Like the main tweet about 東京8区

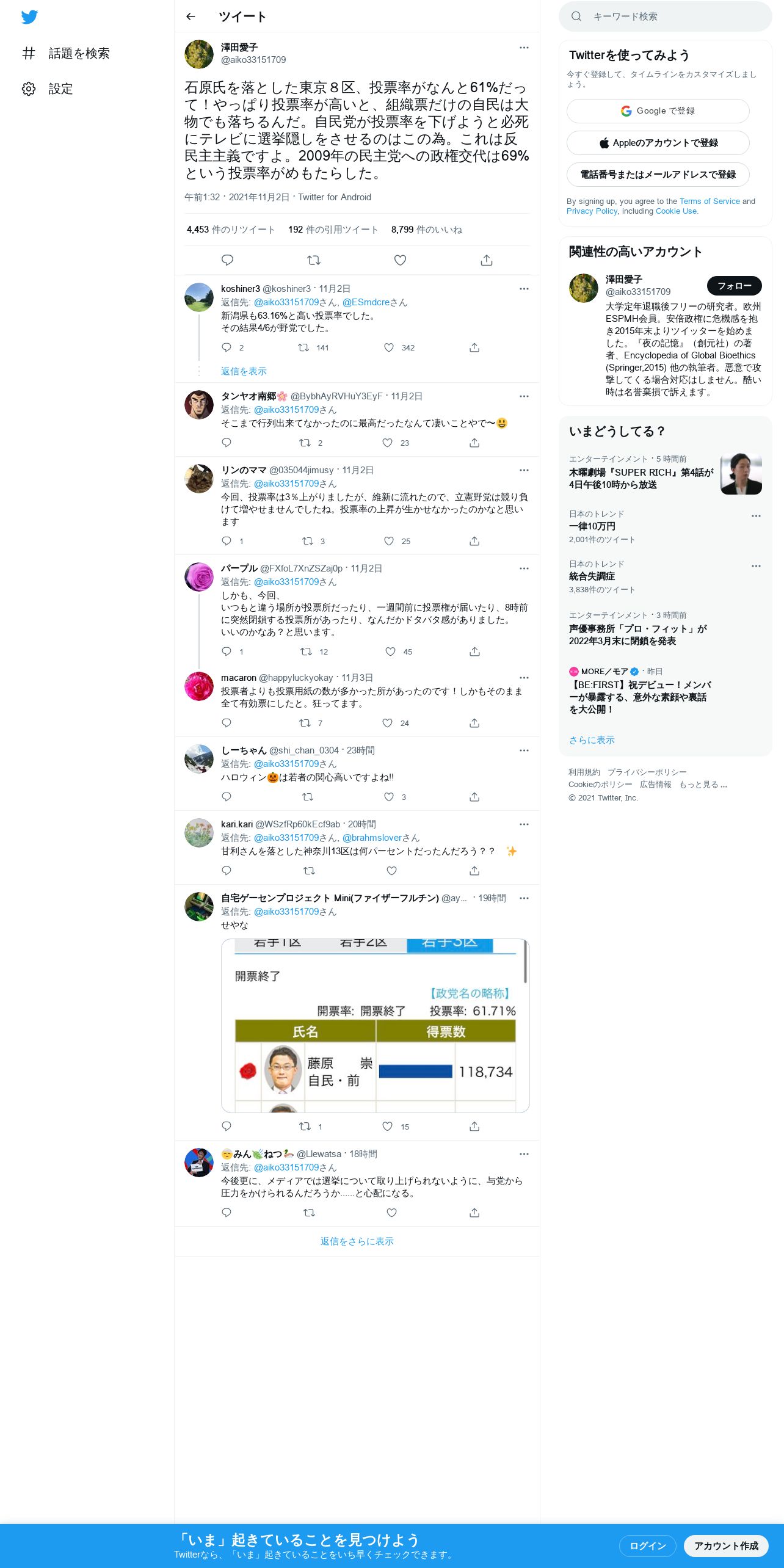tap(400, 260)
